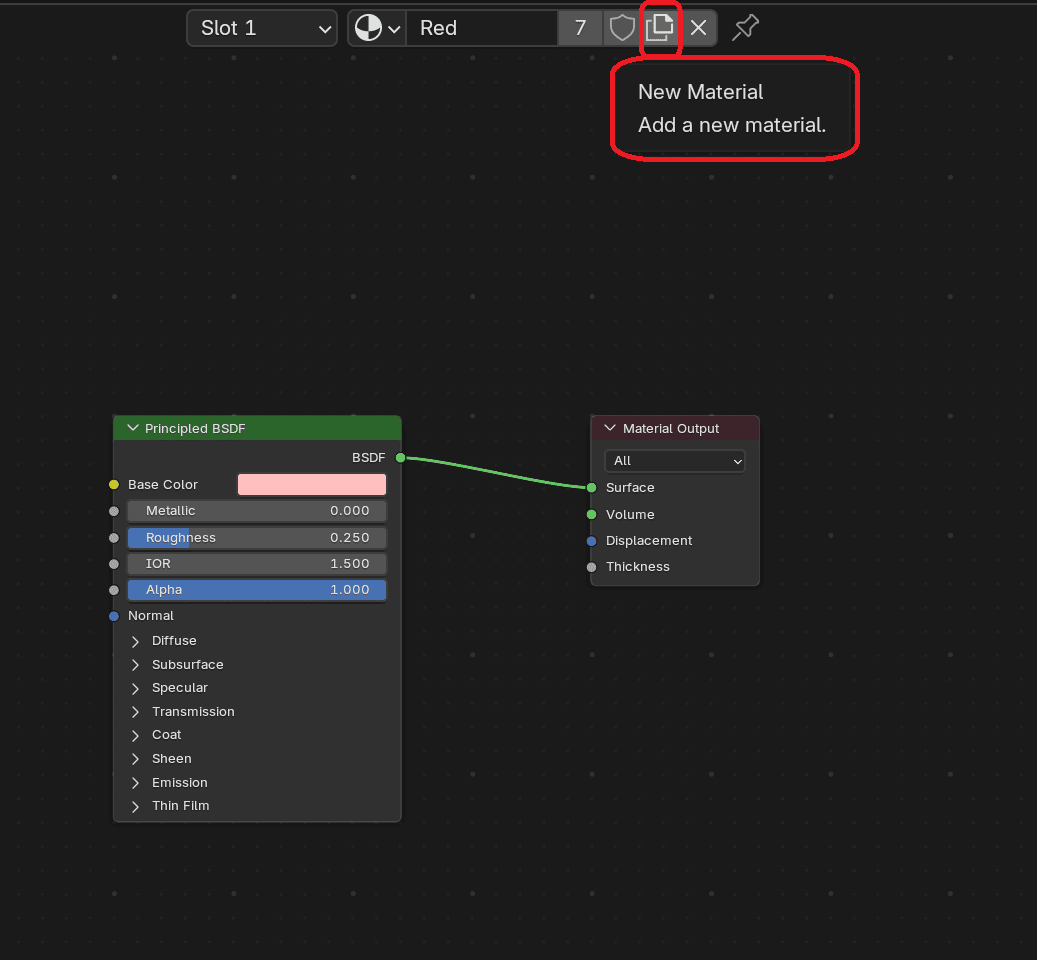Click the IOR value field
Screen dimensions: 1037x960
pos(257,563)
